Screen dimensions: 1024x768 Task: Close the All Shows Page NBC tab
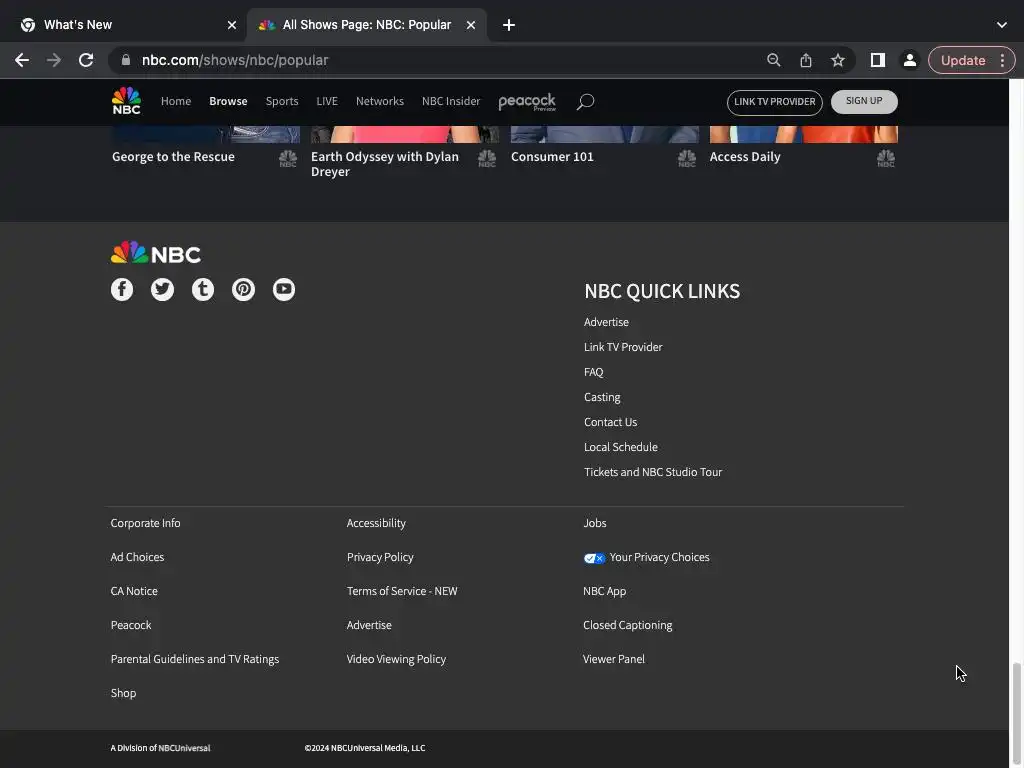coord(471,25)
